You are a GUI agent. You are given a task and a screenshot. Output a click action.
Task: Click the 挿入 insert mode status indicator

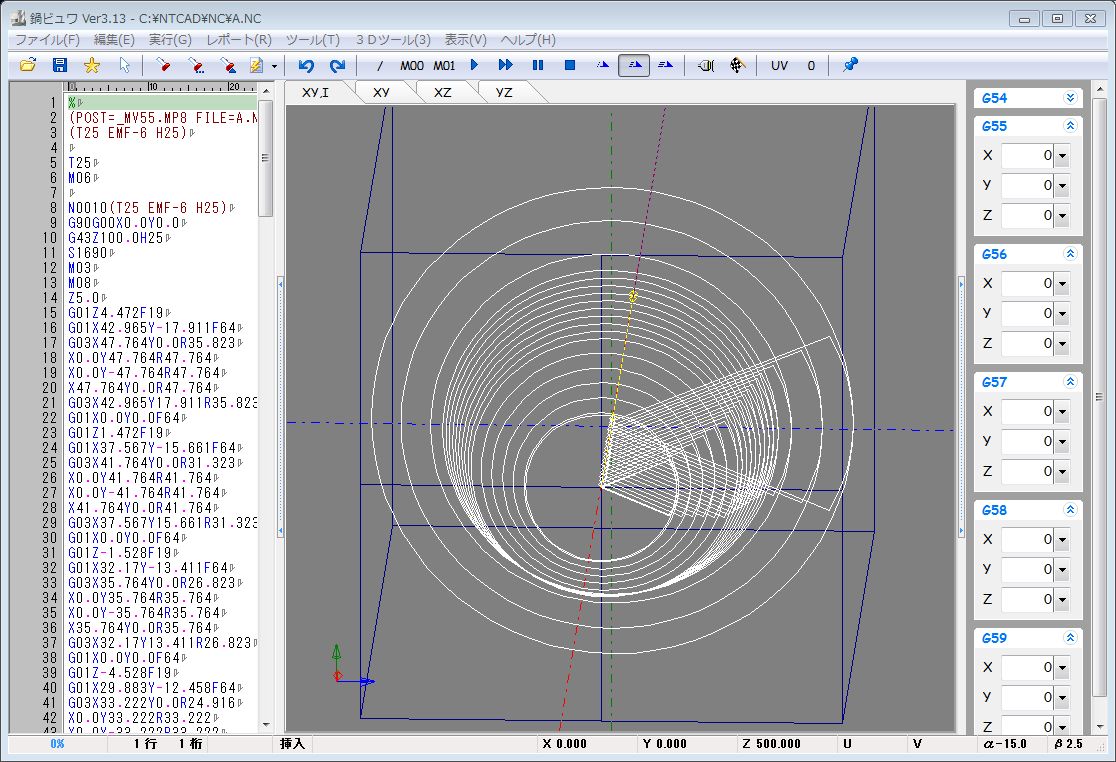click(x=292, y=744)
